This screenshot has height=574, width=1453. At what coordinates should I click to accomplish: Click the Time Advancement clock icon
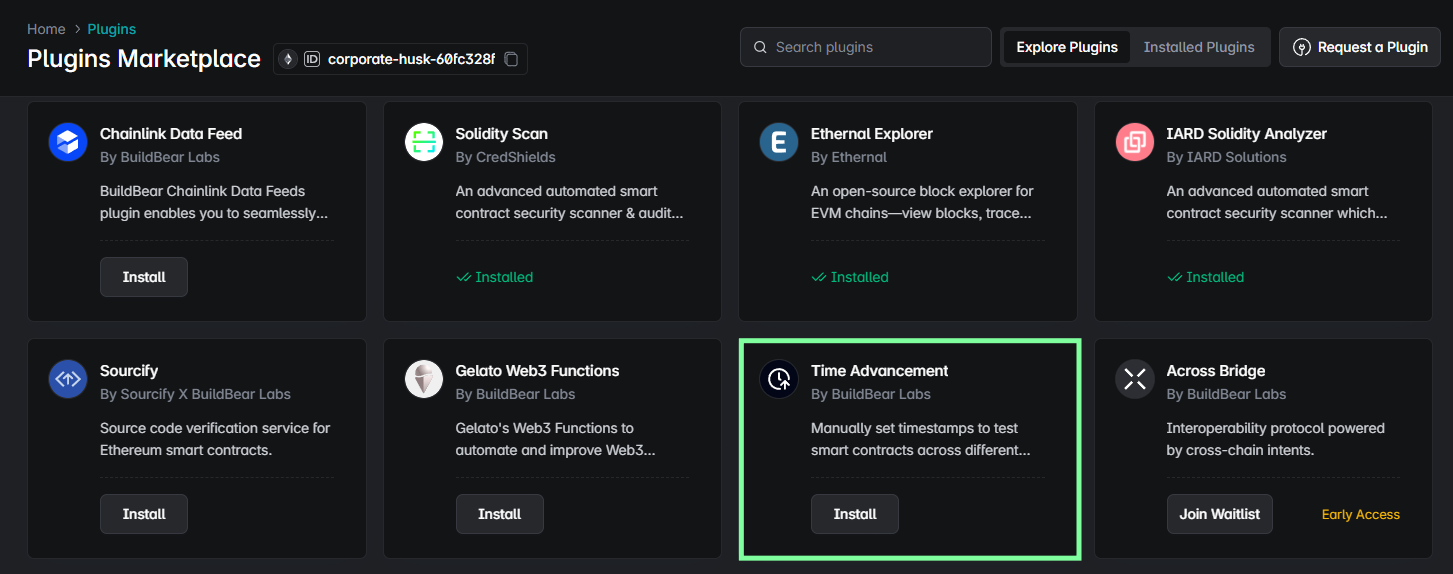tap(779, 379)
